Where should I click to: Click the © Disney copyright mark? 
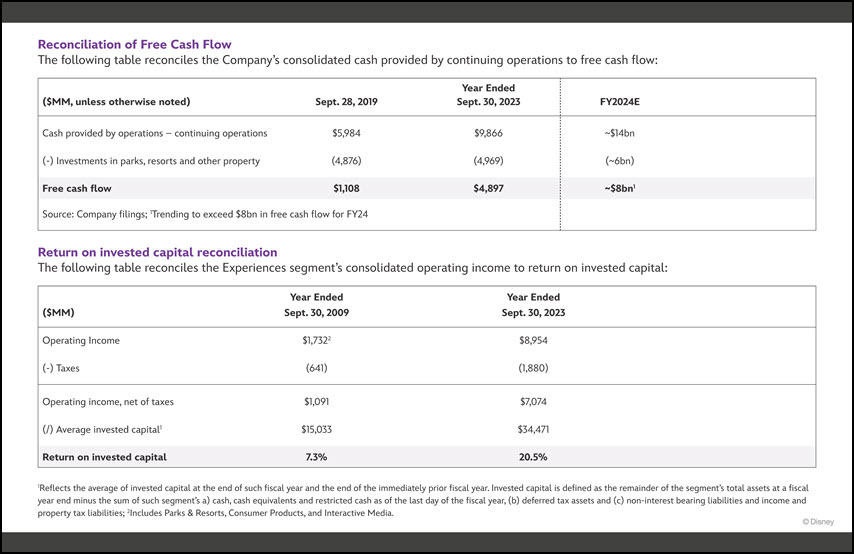(x=816, y=522)
